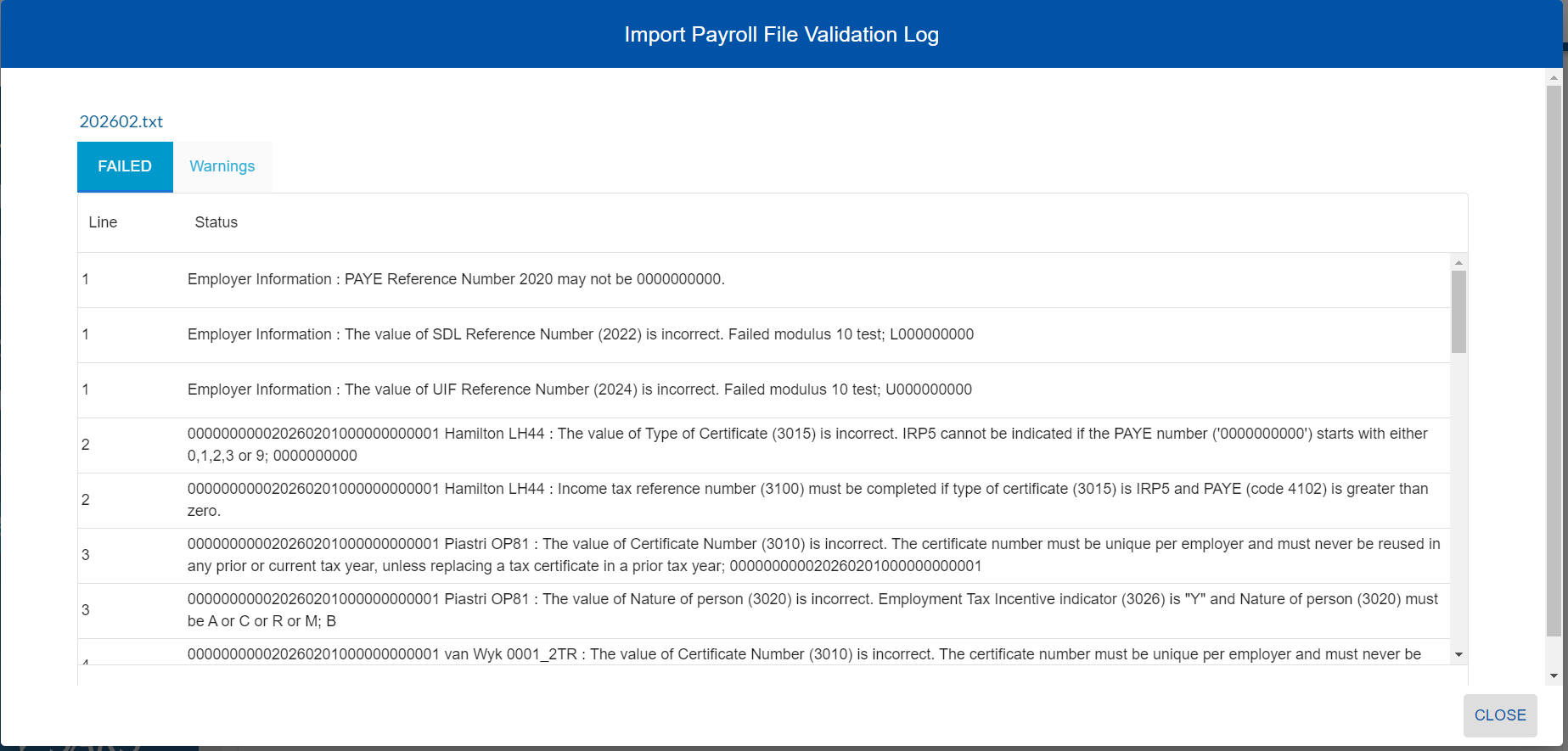Select the SDL Reference Number error row
Screen dimensions: 1568x751
tap(580, 334)
